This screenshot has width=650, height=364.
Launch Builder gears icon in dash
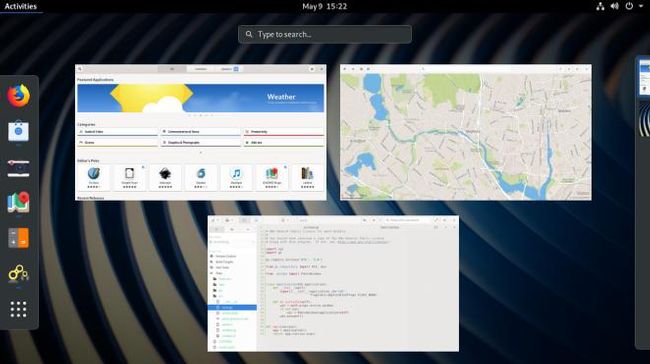coord(19,274)
